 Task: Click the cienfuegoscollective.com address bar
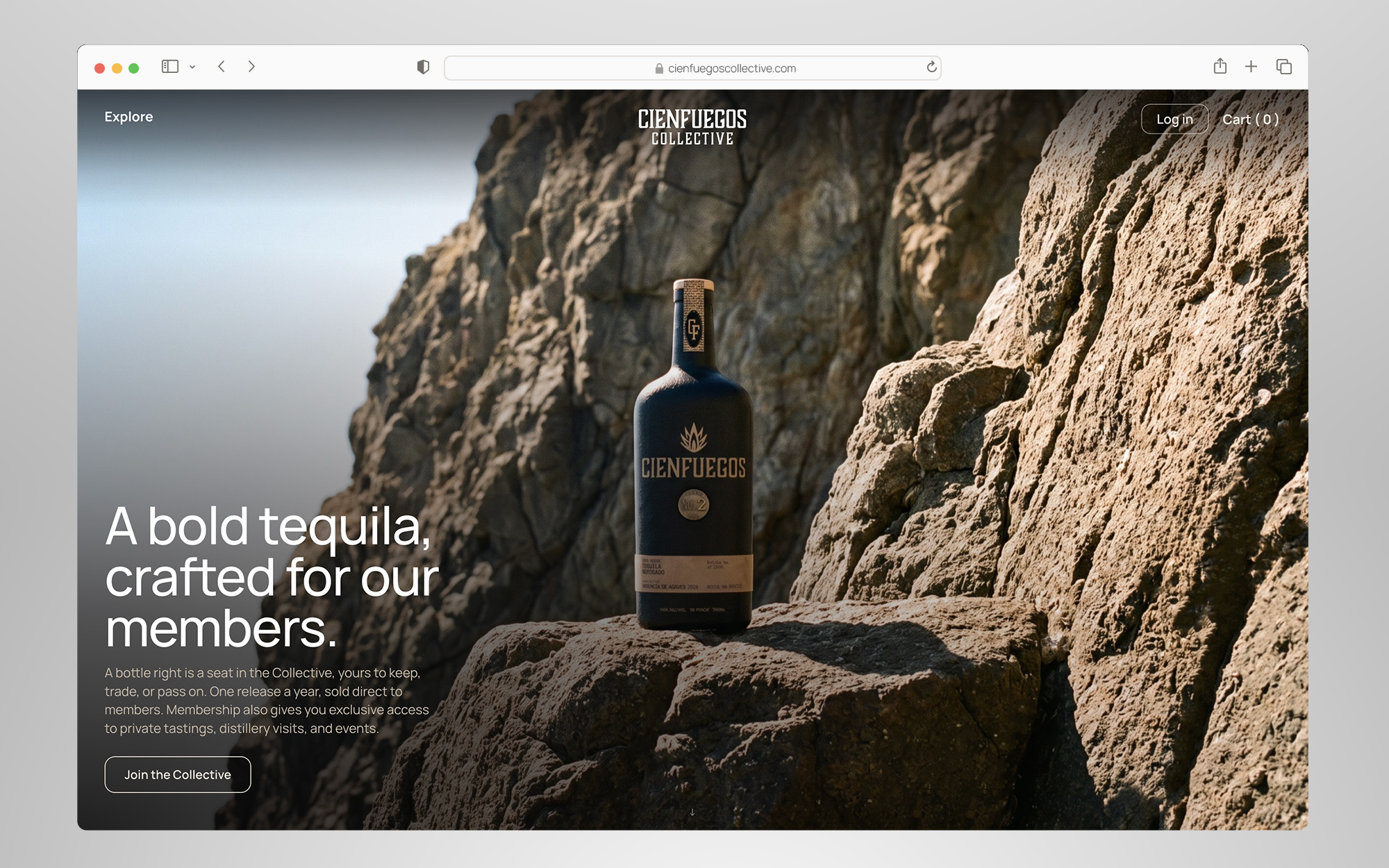coord(692,68)
